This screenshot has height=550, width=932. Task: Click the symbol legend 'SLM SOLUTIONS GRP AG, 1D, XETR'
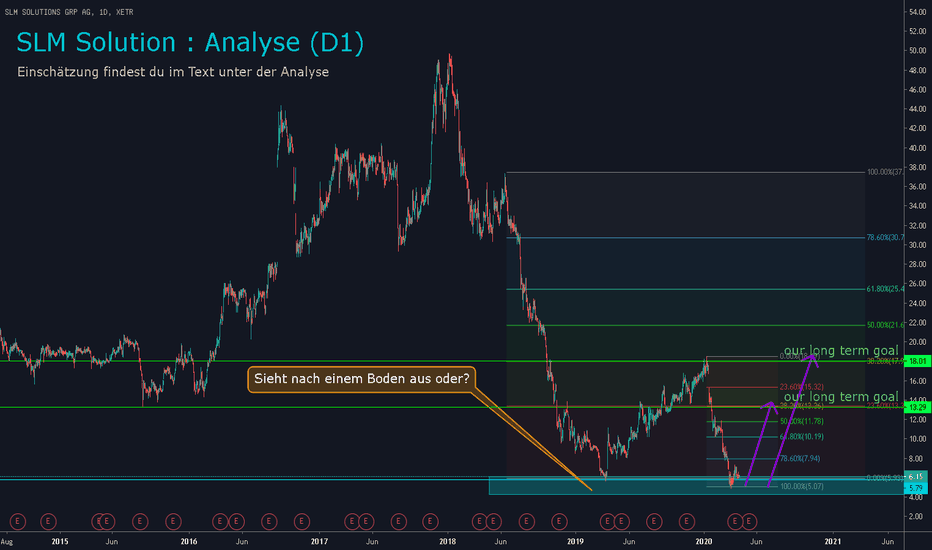[69, 12]
